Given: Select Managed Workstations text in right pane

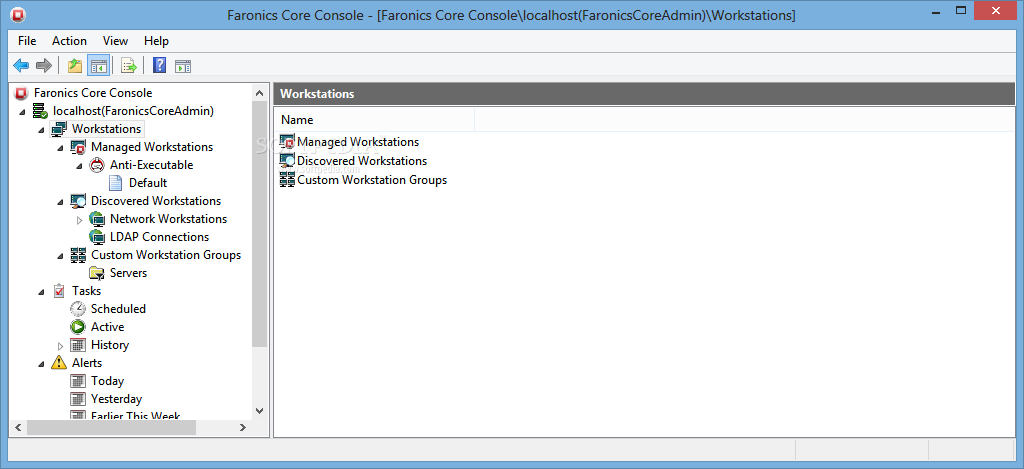Looking at the screenshot, I should click(x=358, y=142).
